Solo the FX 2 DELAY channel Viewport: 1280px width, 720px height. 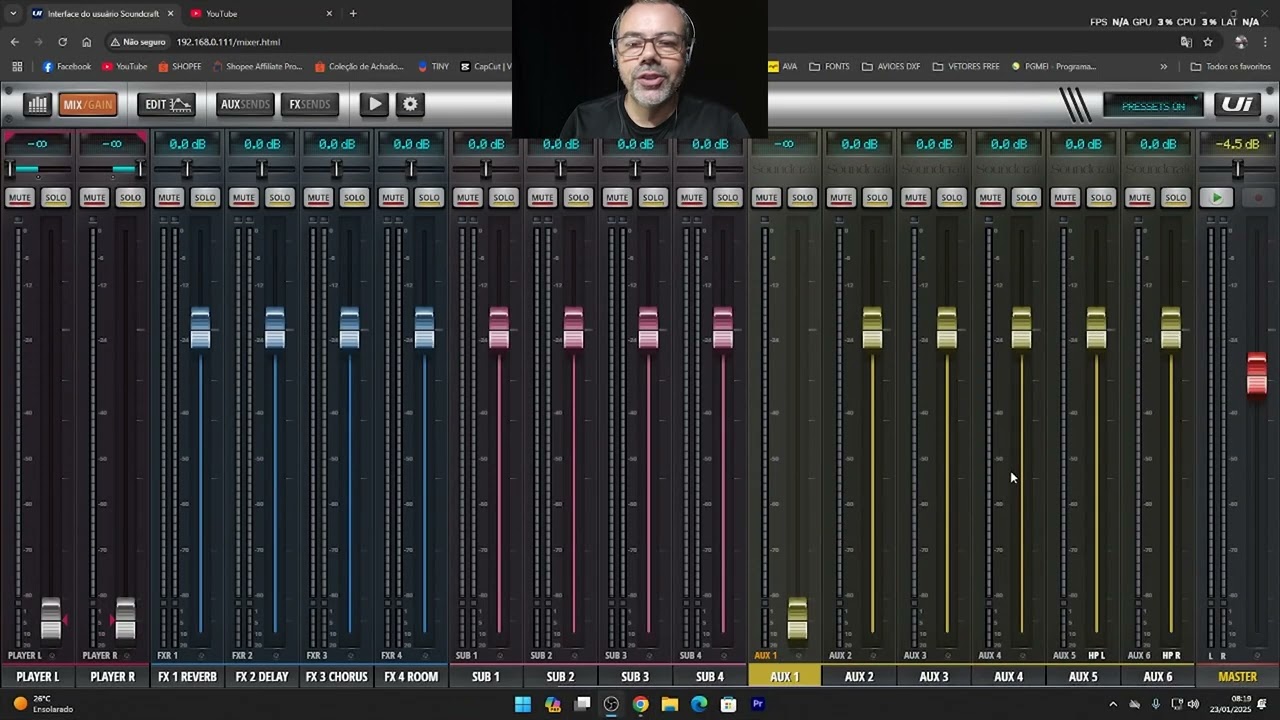(279, 198)
